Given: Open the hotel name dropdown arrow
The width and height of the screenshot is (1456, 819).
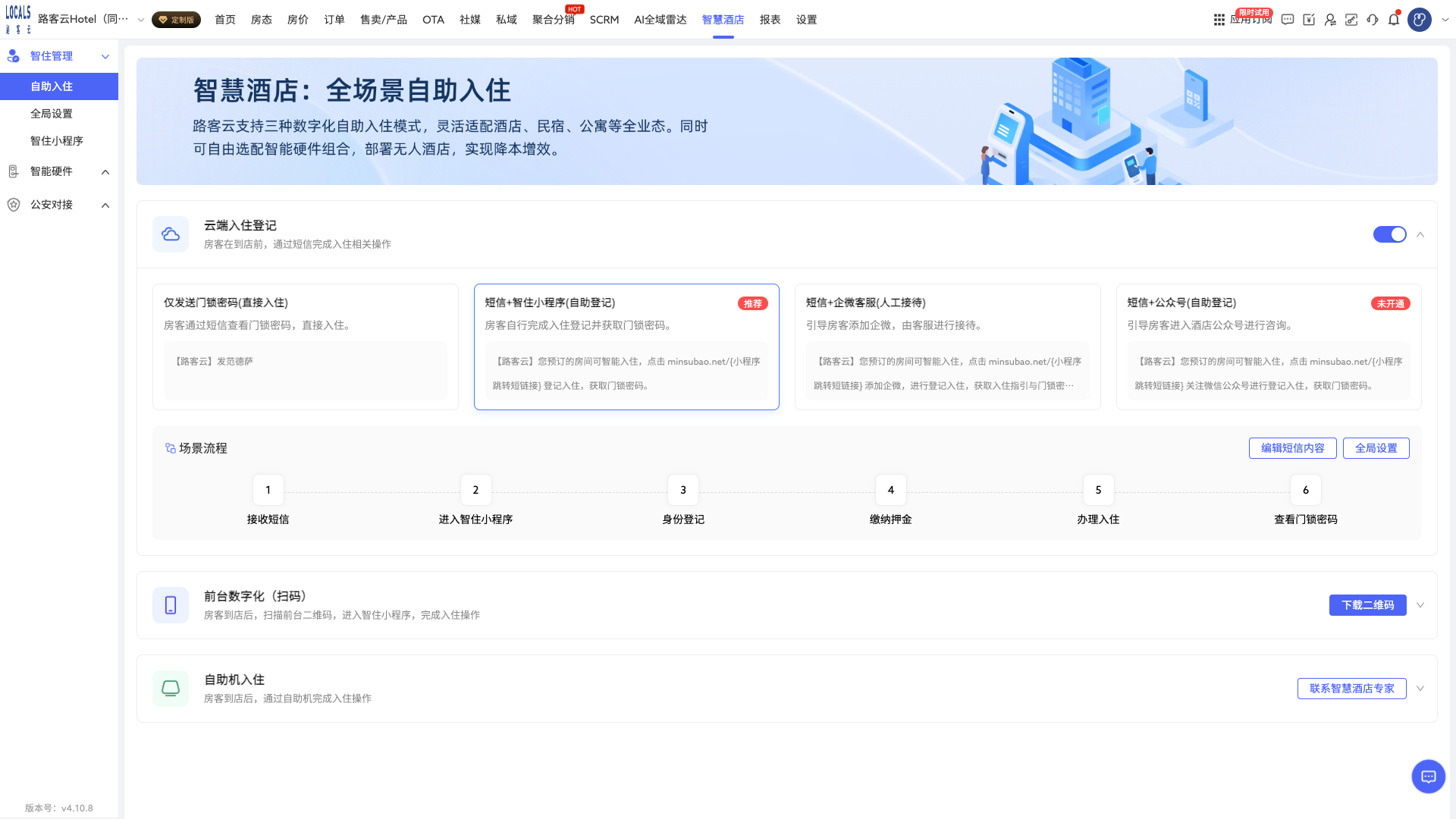Looking at the screenshot, I should click(141, 20).
